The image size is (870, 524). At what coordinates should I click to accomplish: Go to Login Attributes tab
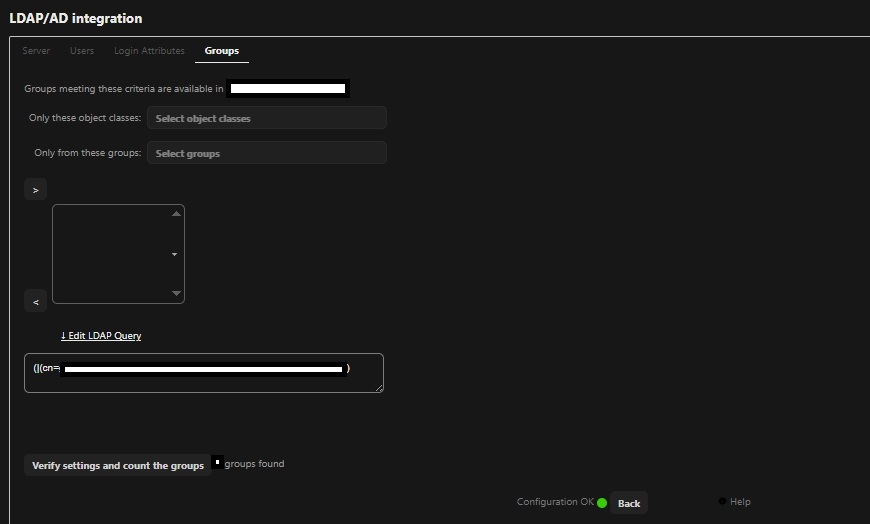(149, 51)
